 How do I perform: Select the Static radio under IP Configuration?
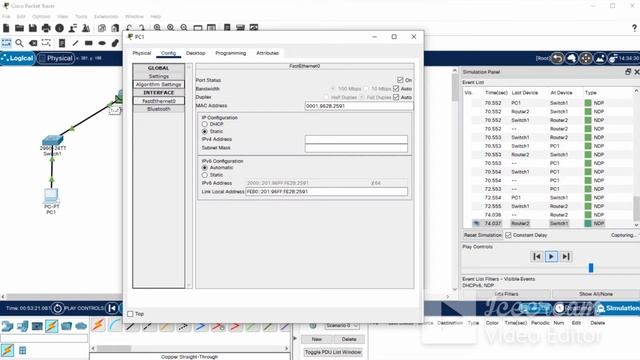point(204,131)
